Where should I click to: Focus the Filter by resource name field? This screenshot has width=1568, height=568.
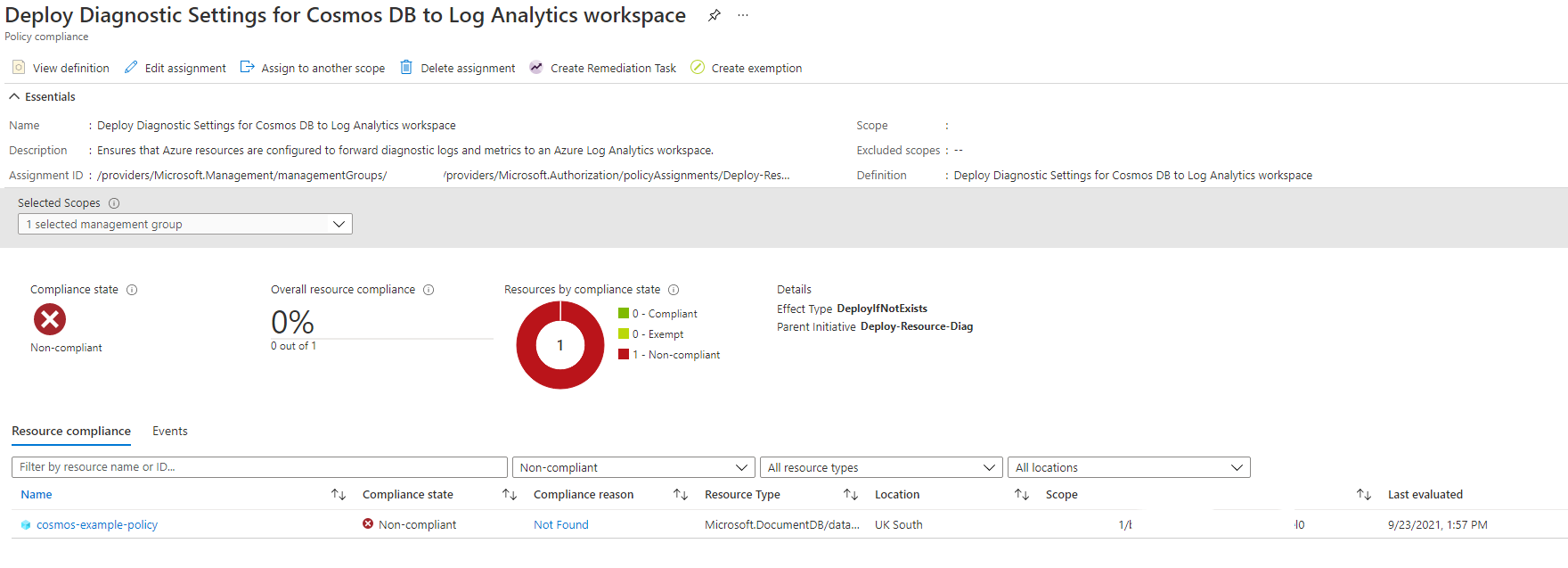[x=259, y=467]
